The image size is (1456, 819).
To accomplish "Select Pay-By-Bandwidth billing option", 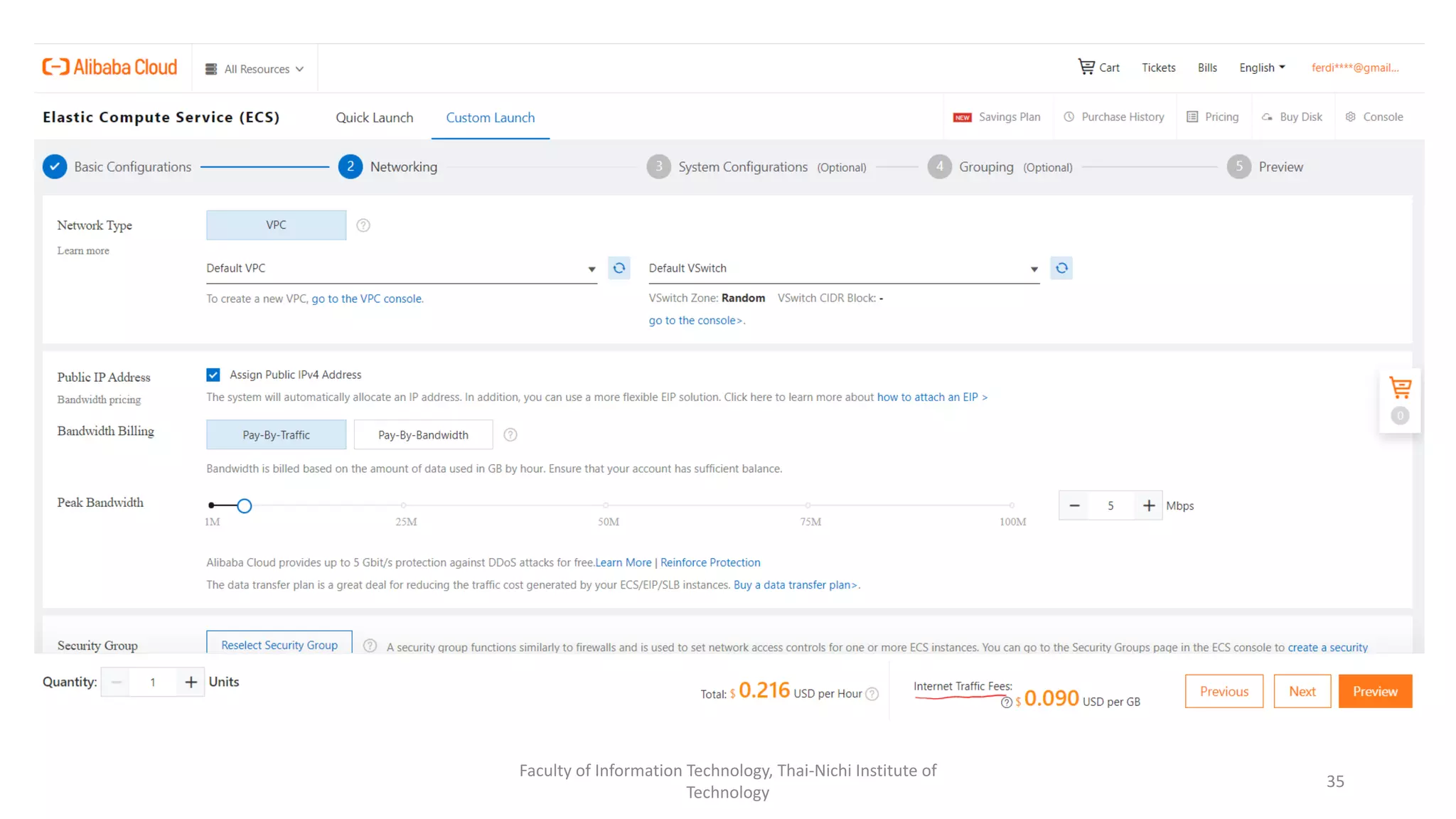I will coord(423,435).
